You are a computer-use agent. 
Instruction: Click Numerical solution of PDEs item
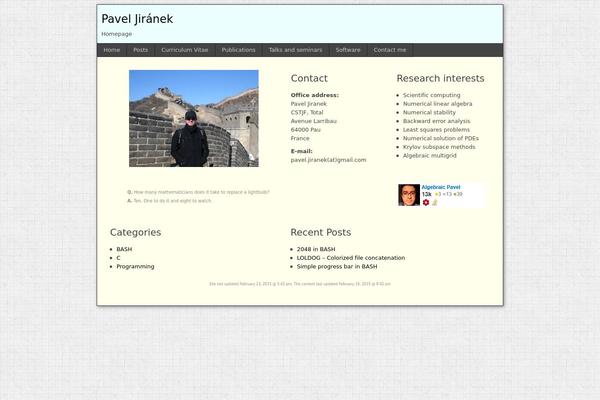pos(441,138)
